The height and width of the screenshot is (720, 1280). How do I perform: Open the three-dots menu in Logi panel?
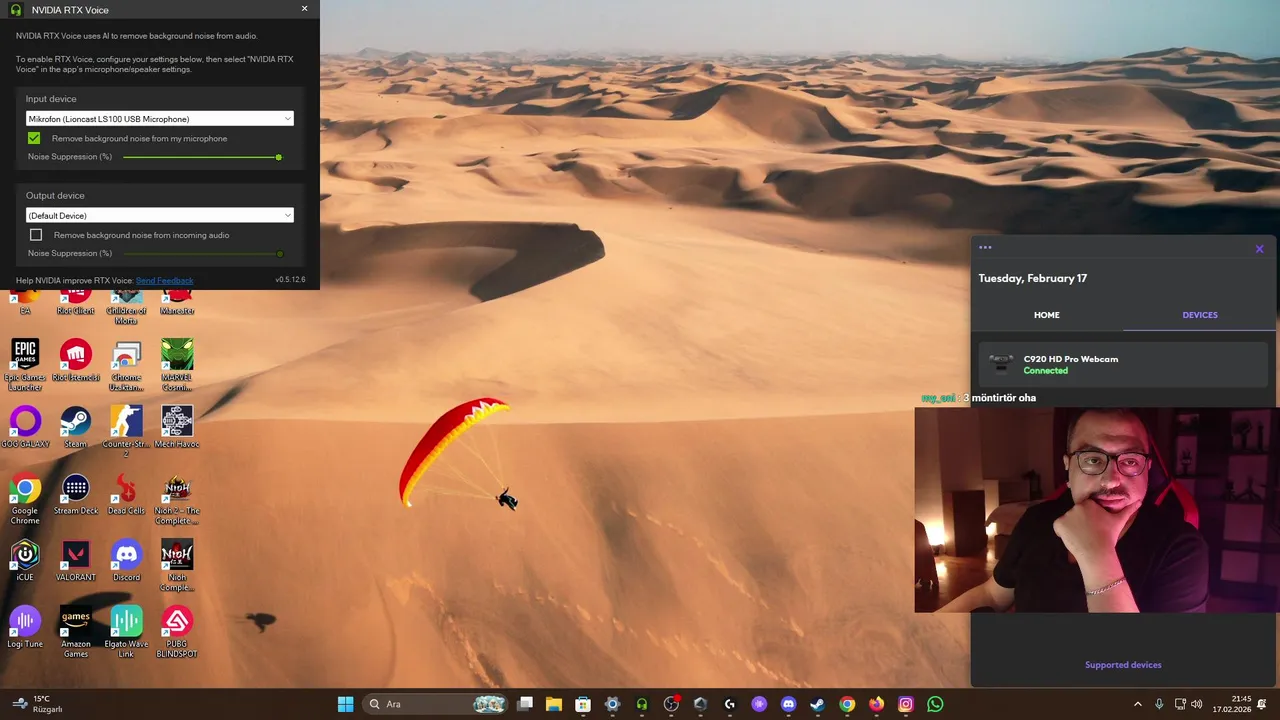[x=985, y=248]
